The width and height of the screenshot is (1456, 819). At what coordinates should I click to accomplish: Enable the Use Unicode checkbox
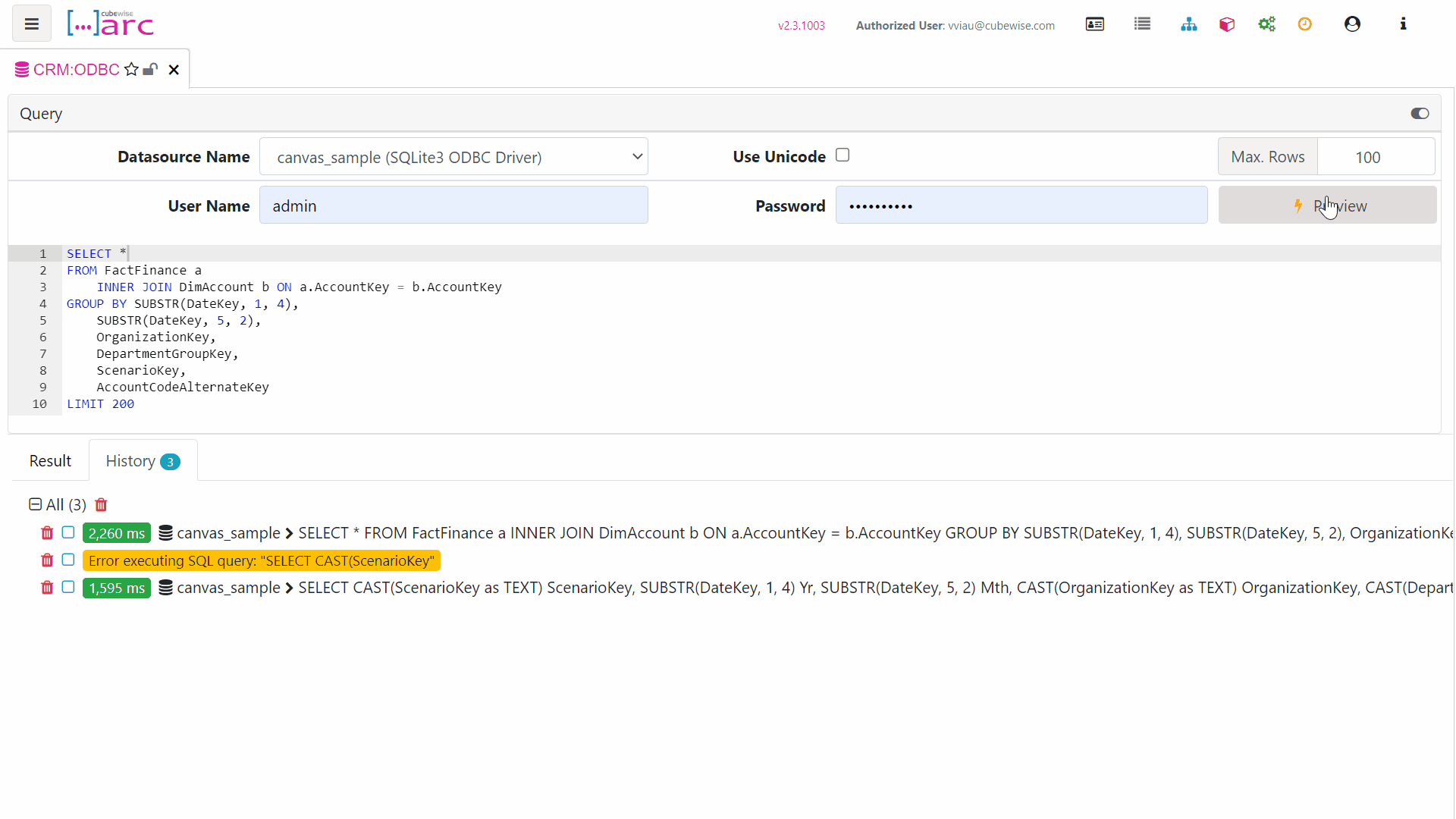(x=843, y=155)
